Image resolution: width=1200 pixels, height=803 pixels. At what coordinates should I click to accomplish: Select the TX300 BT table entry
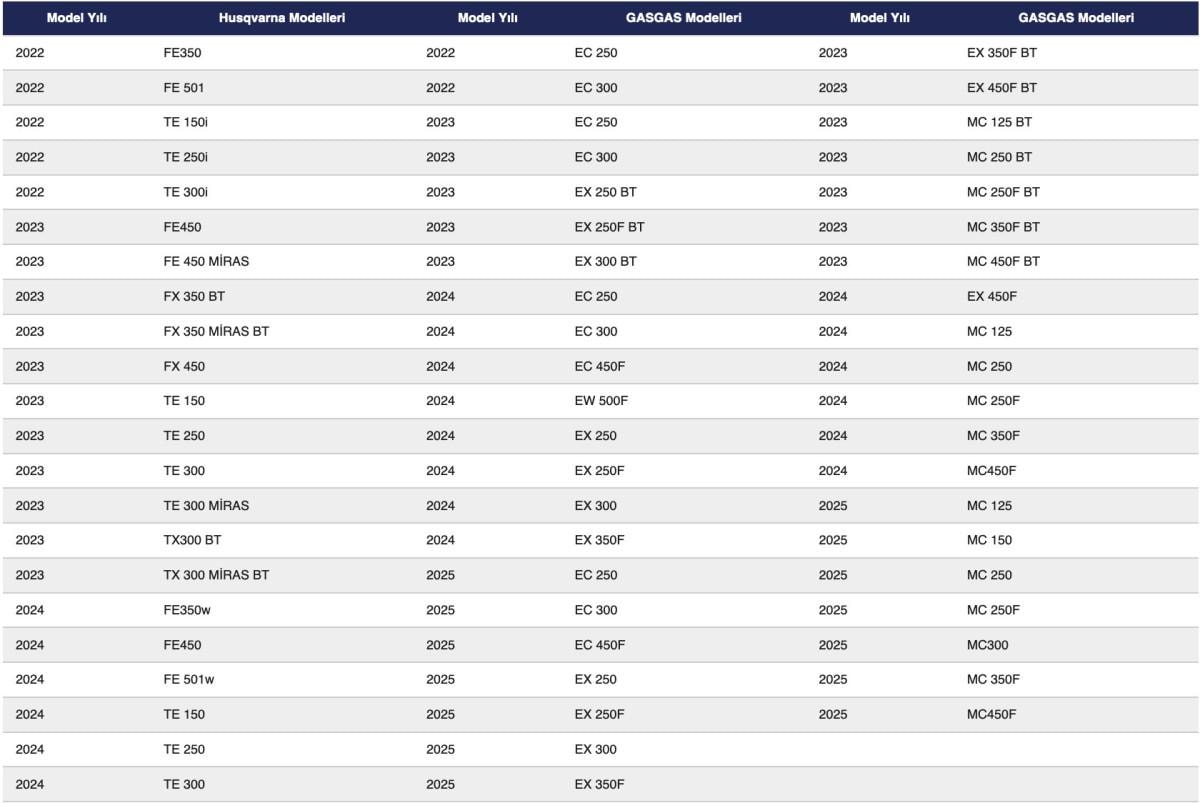[x=192, y=540]
